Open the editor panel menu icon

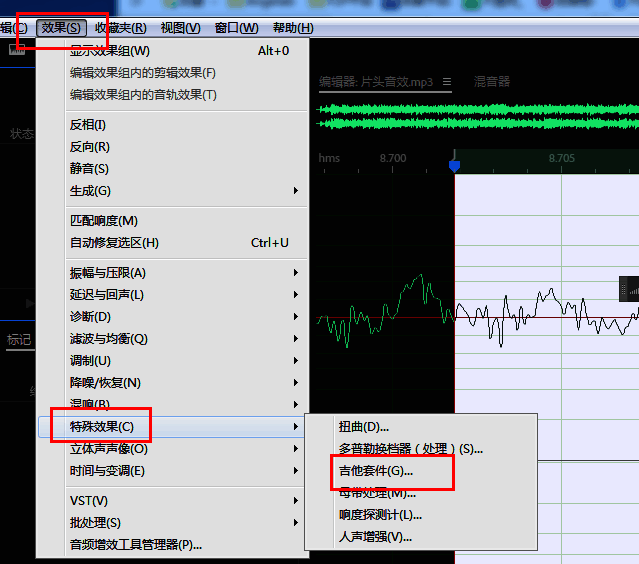click(447, 82)
